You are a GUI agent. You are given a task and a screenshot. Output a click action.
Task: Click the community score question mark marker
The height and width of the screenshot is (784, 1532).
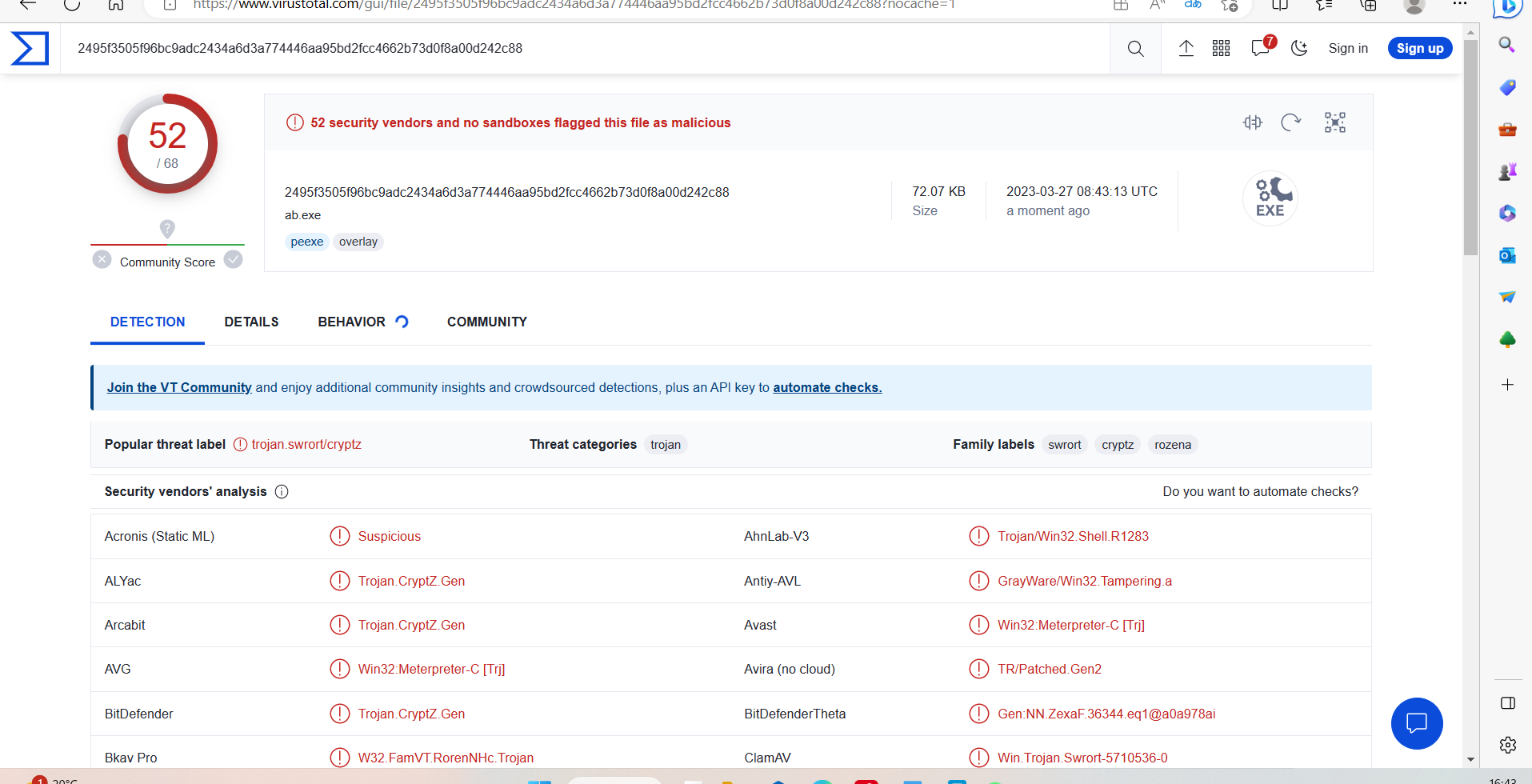pyautogui.click(x=167, y=229)
